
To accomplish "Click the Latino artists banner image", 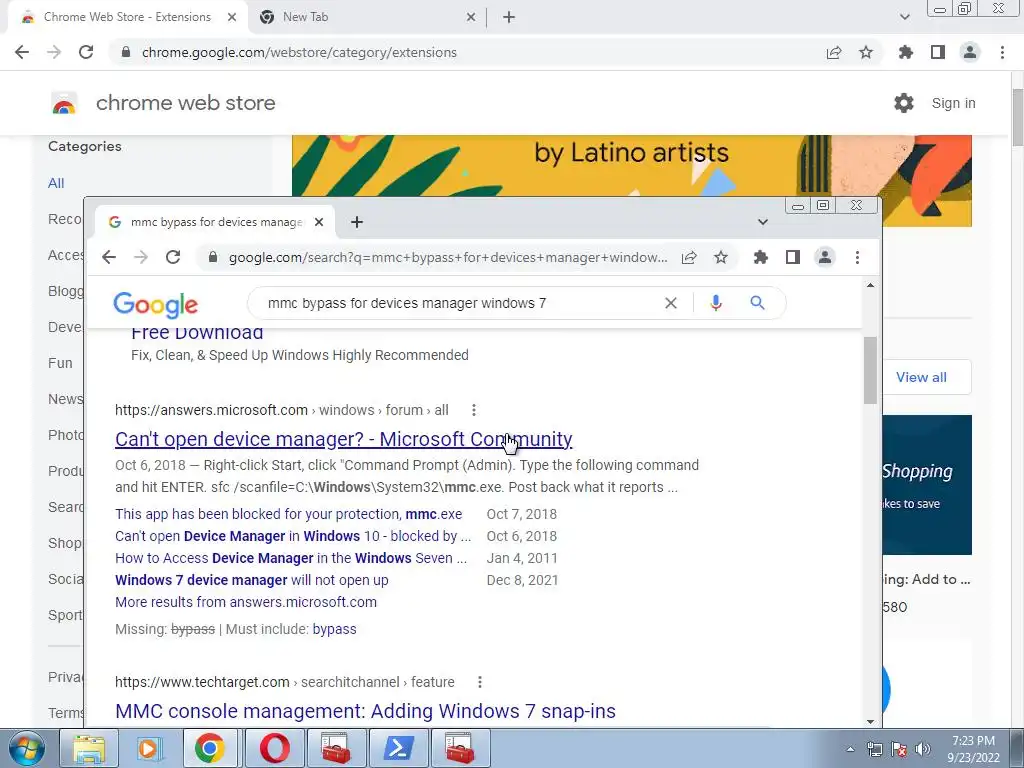I will 632,166.
